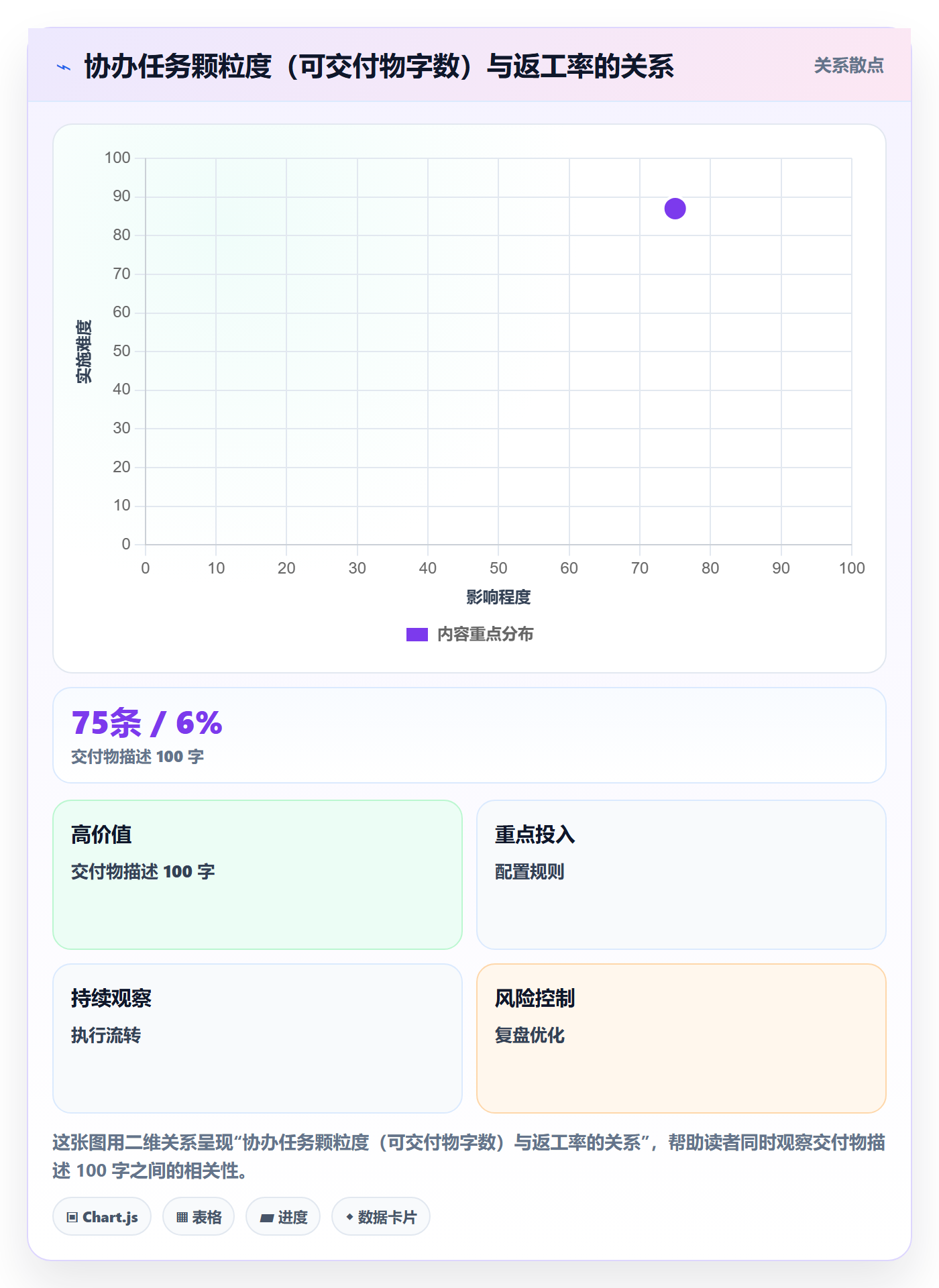Open the 重点投入 quadrant card
The width and height of the screenshot is (939, 1288).
click(x=681, y=874)
